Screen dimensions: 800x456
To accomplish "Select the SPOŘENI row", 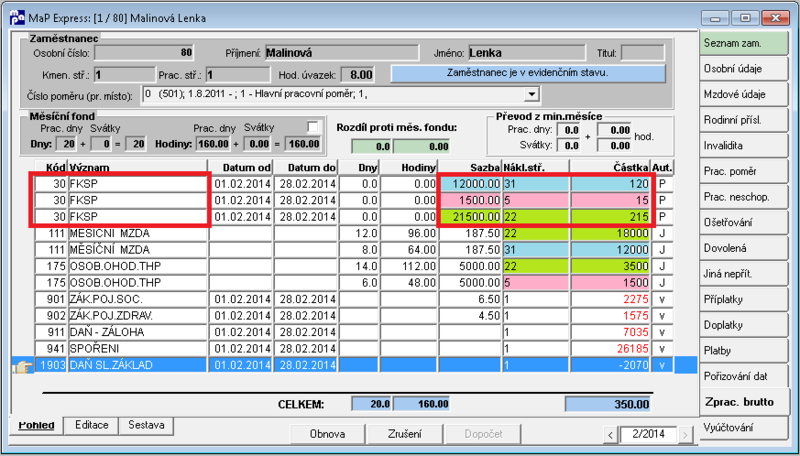I will point(354,348).
